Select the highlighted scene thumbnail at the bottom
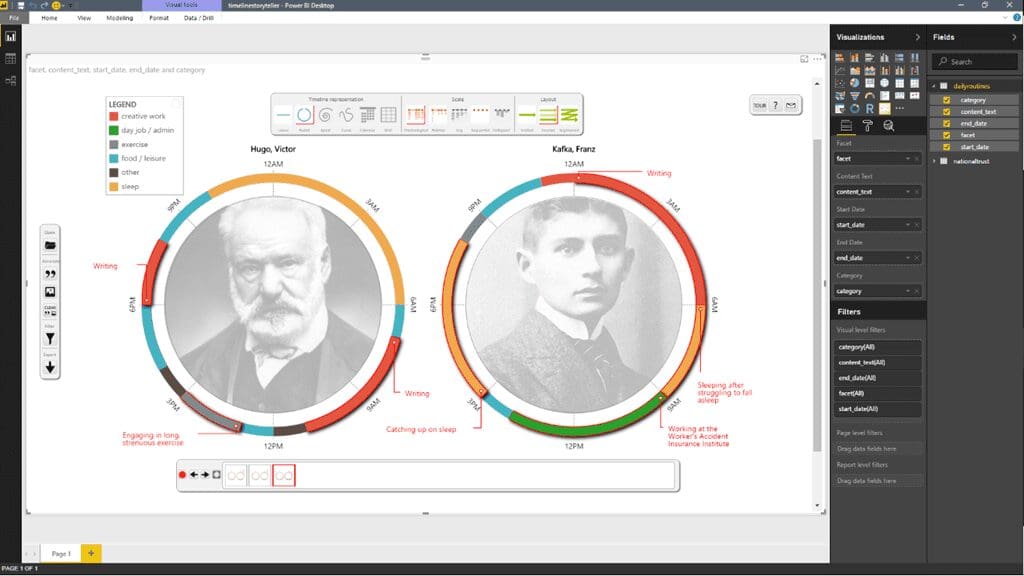The image size is (1024, 576). [284, 475]
